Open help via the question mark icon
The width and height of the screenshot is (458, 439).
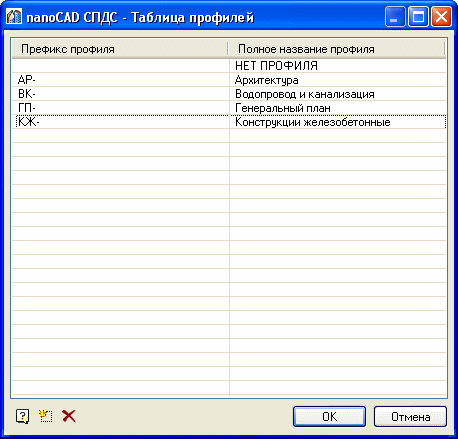tap(23, 416)
